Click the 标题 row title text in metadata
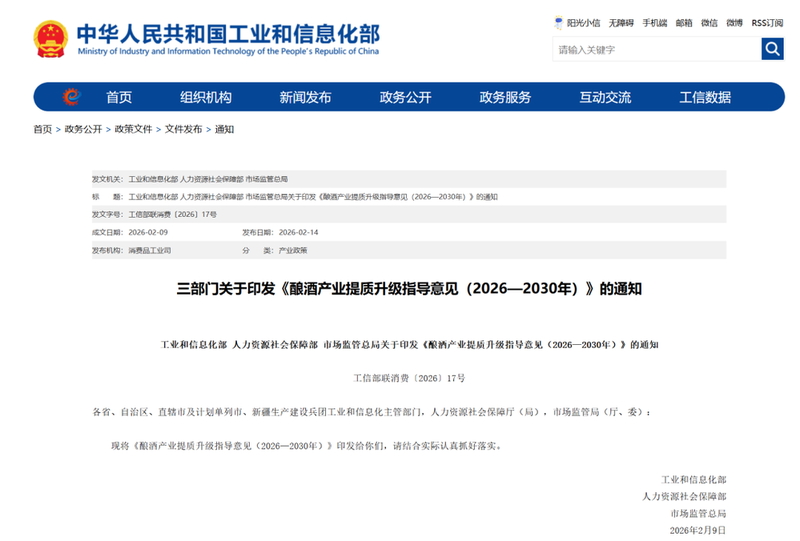The width and height of the screenshot is (800, 541). [313, 197]
